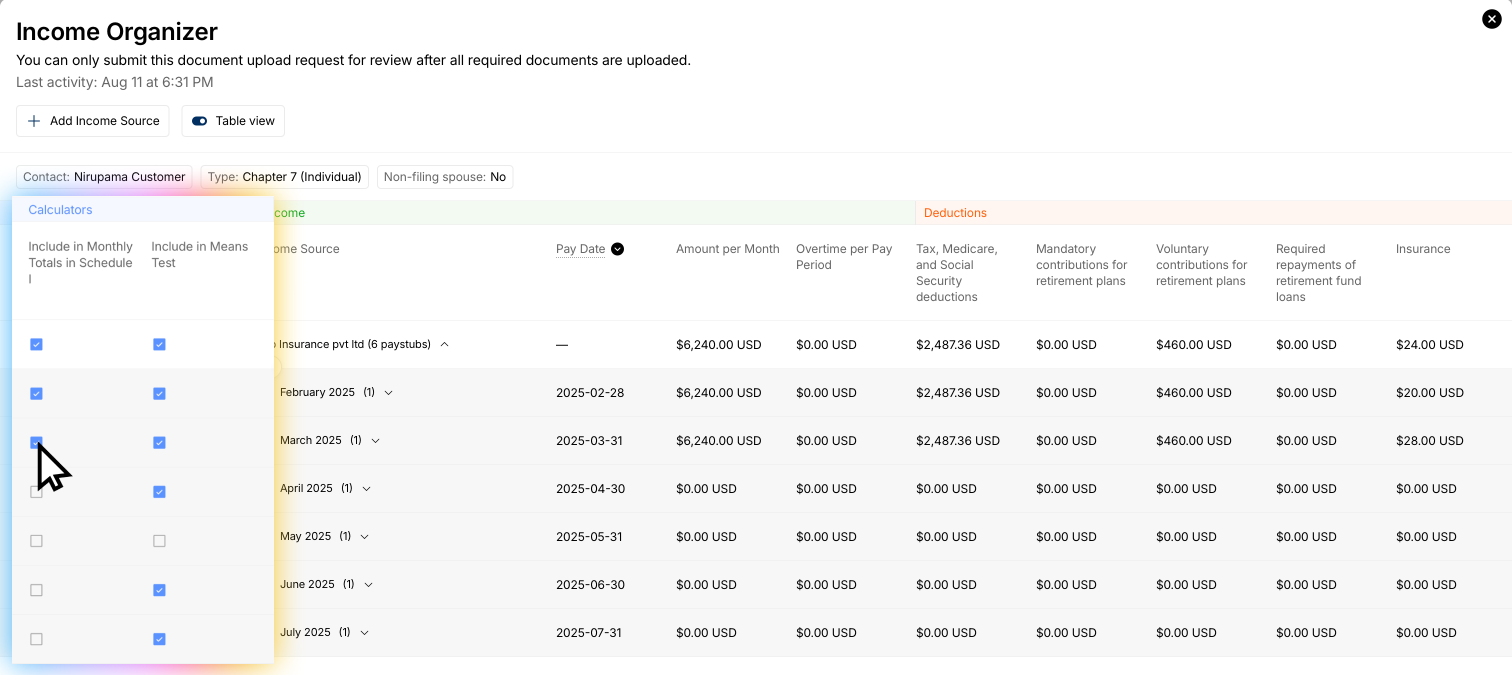Expand the April 2025 paystub row
This screenshot has width=1512, height=675.
[367, 489]
